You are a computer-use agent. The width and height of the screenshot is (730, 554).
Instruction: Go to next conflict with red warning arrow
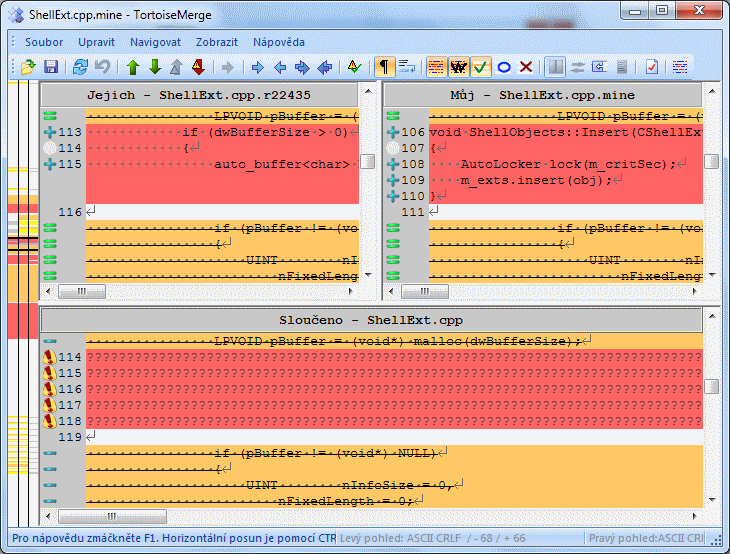pos(198,67)
